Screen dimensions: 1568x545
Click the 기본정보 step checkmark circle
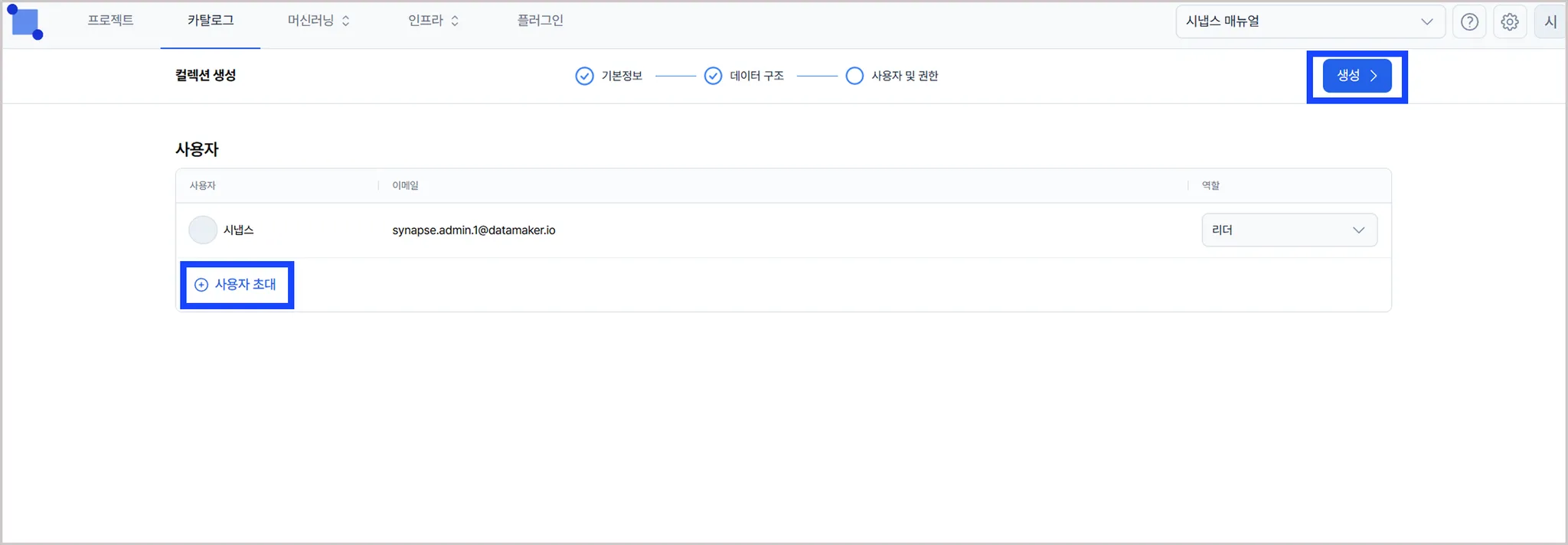(x=584, y=76)
